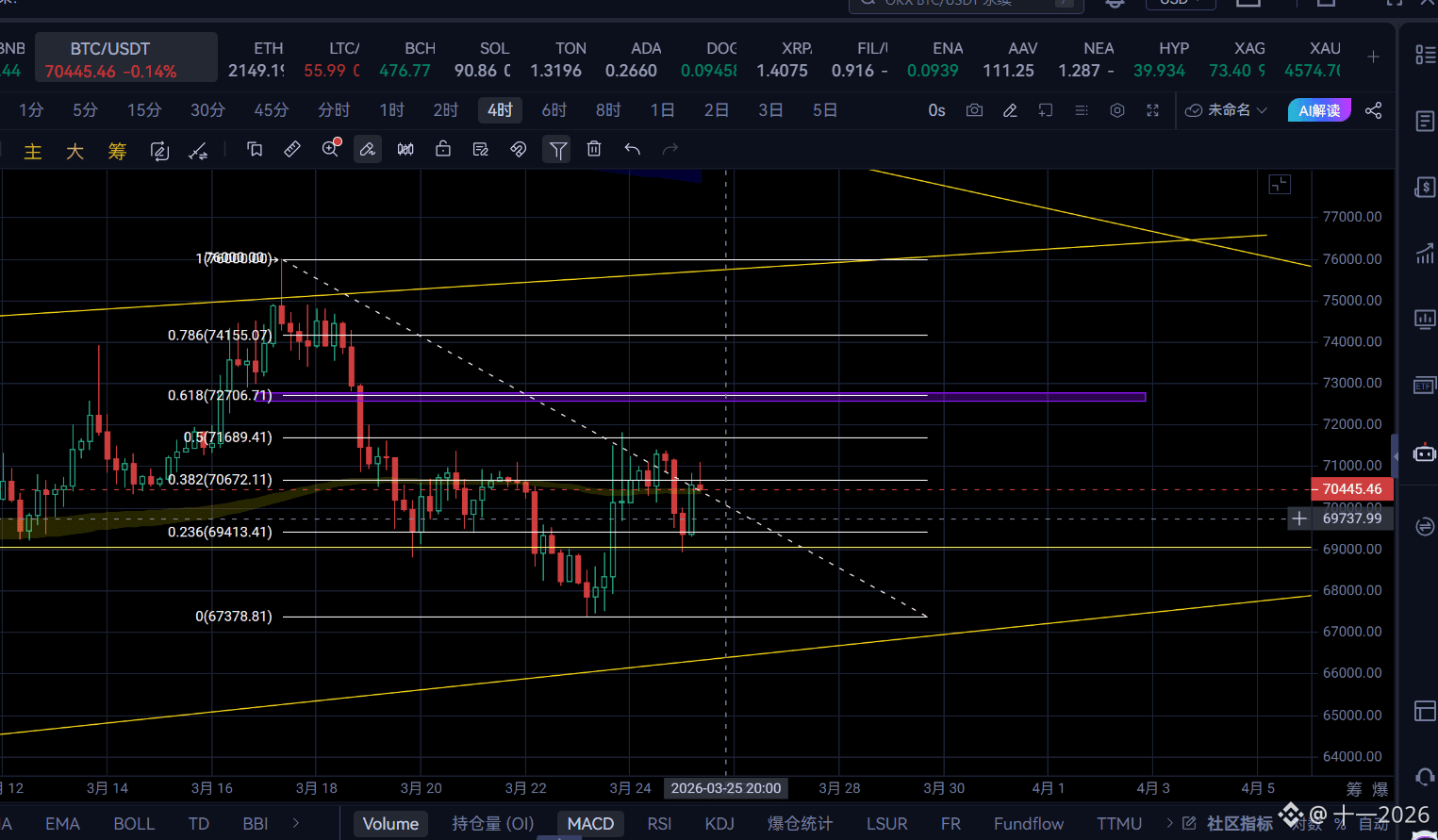Enable the 持仓量 (OI) indicator
1438x840 pixels.
[492, 824]
